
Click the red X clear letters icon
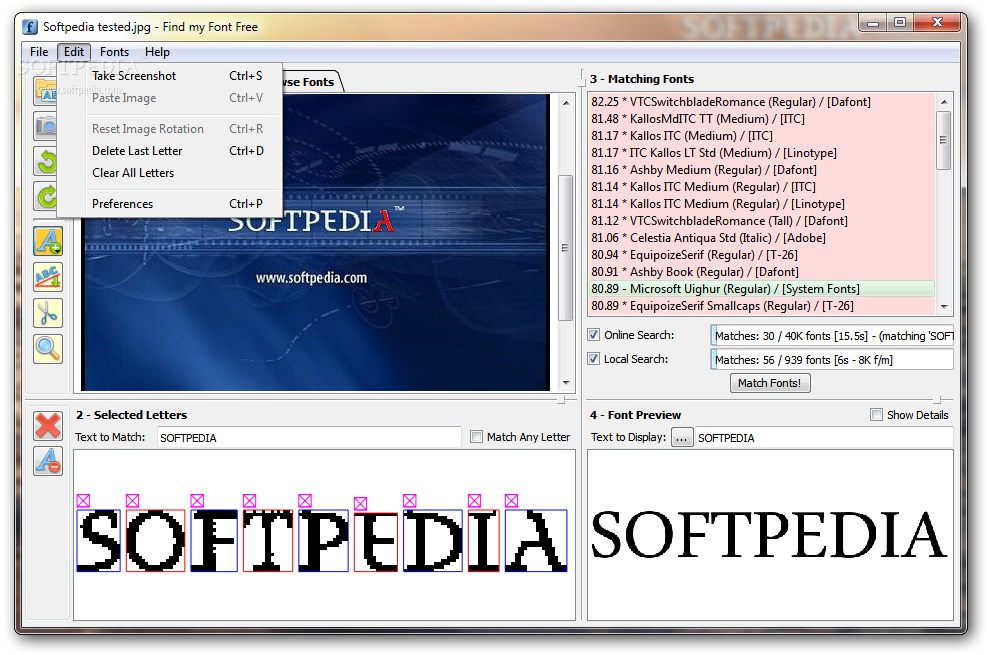point(48,426)
